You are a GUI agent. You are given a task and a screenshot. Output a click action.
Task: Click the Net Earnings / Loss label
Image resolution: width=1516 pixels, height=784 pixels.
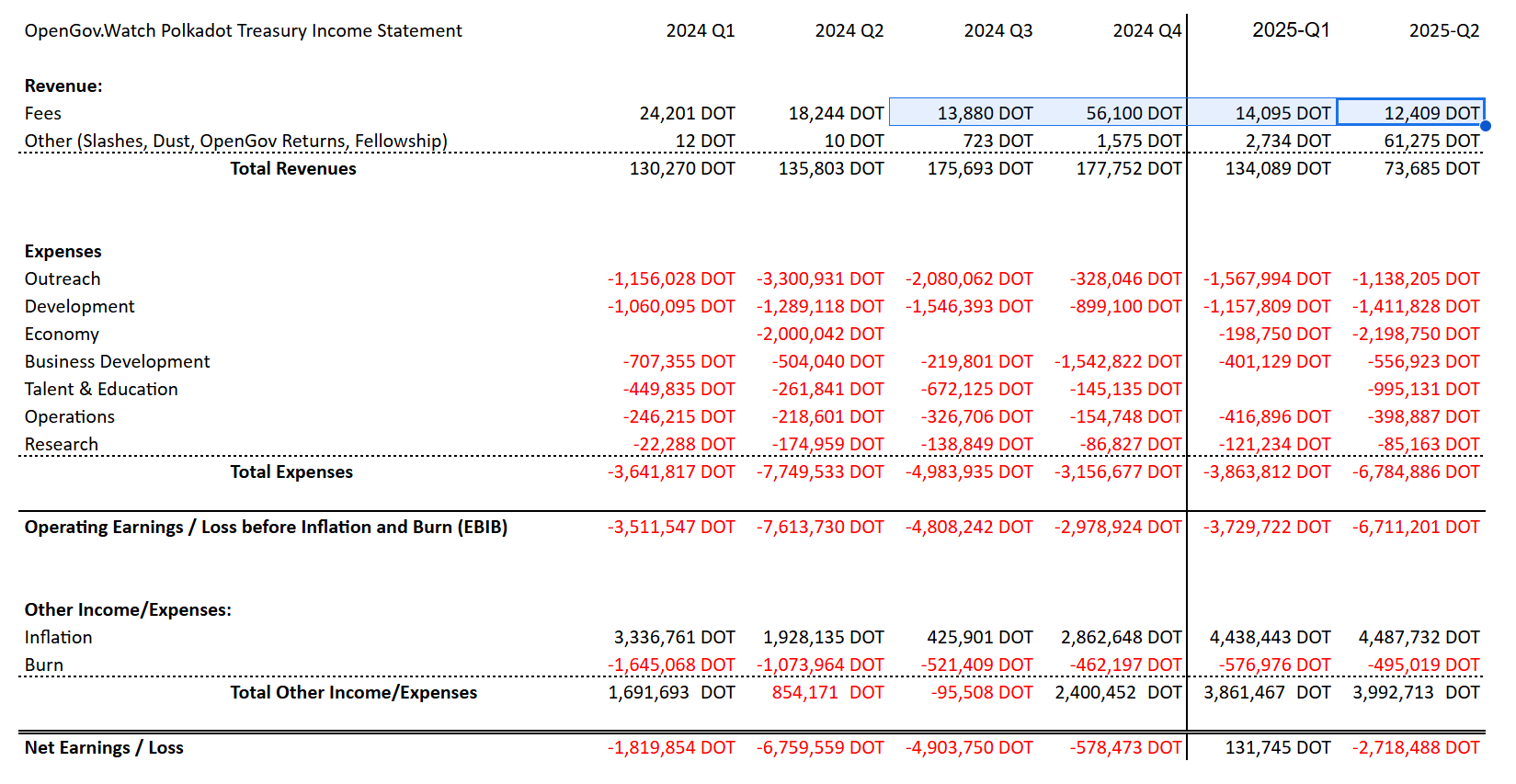click(104, 747)
